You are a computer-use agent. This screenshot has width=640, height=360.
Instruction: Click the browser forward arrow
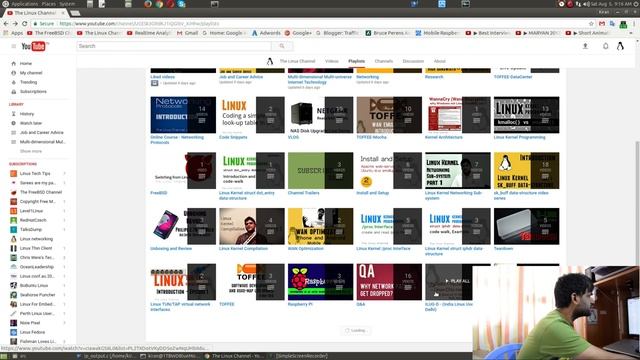click(x=15, y=24)
